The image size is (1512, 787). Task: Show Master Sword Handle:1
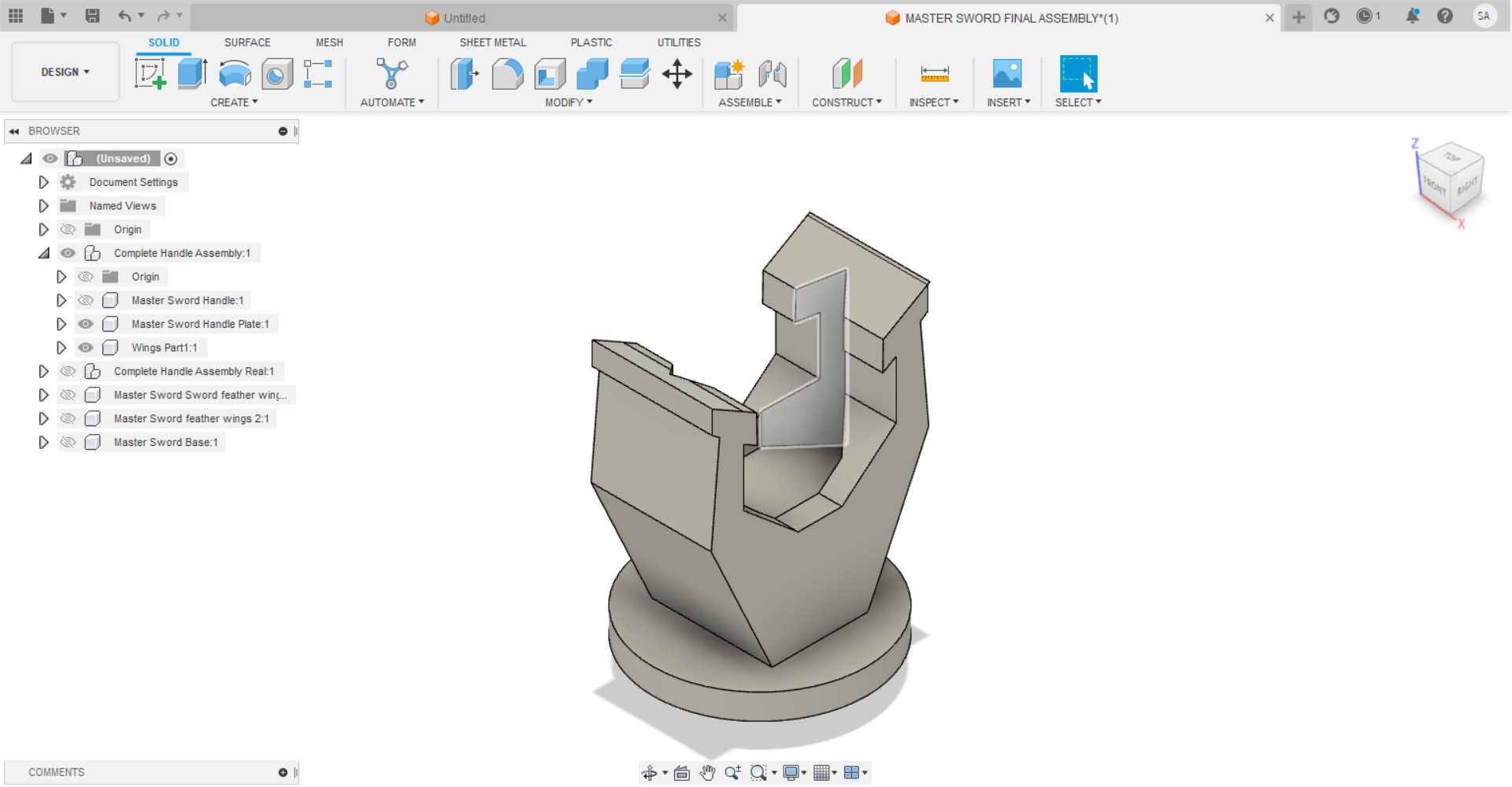tap(86, 300)
